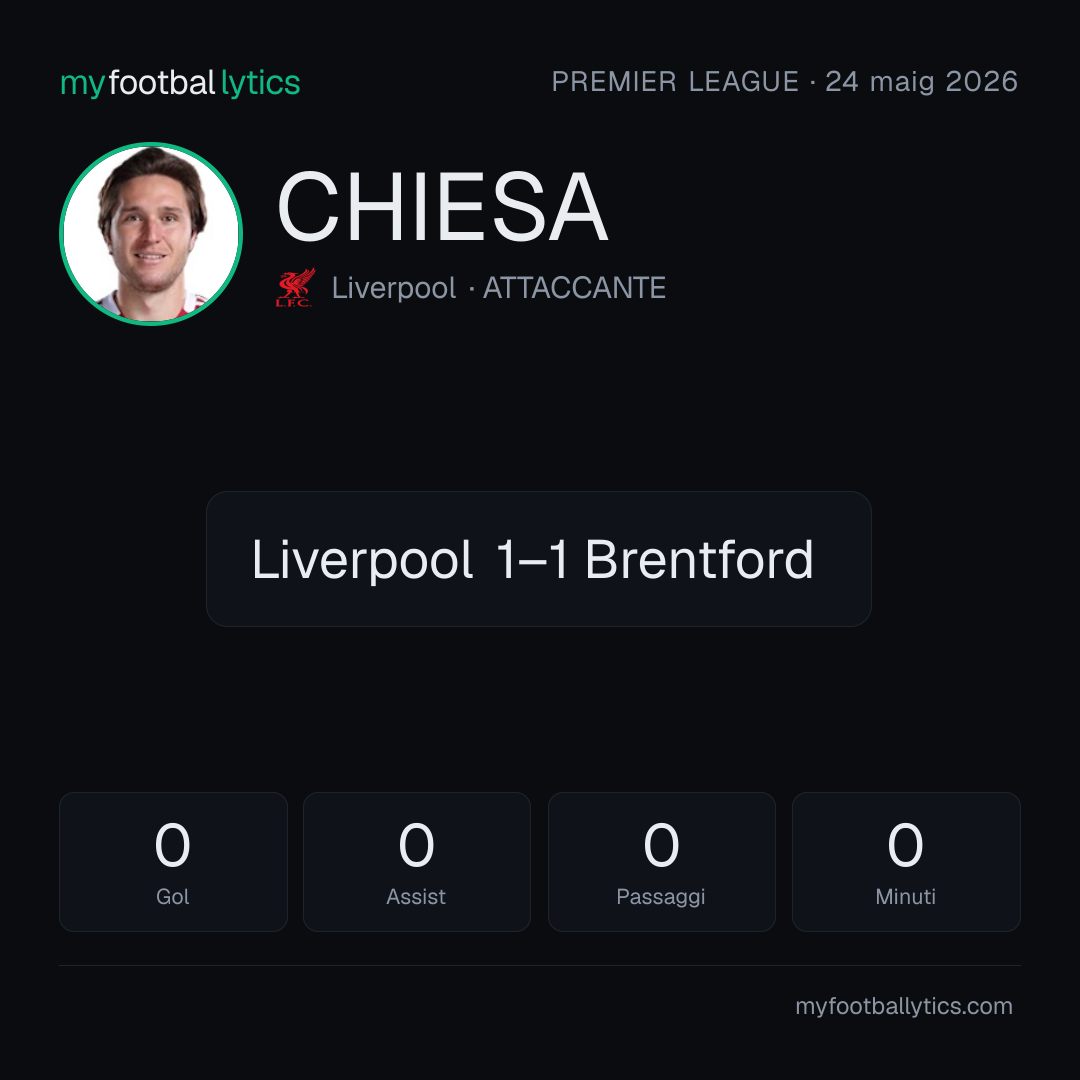Click the Brentford team name in the score
This screenshot has height=1080, width=1080.
(x=699, y=559)
